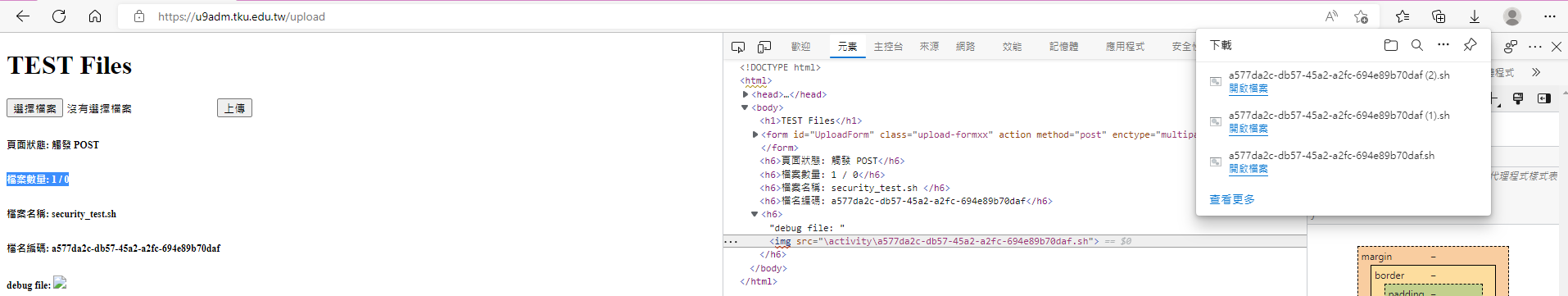Toggle the computed sidebar pane icon

coord(1544,98)
